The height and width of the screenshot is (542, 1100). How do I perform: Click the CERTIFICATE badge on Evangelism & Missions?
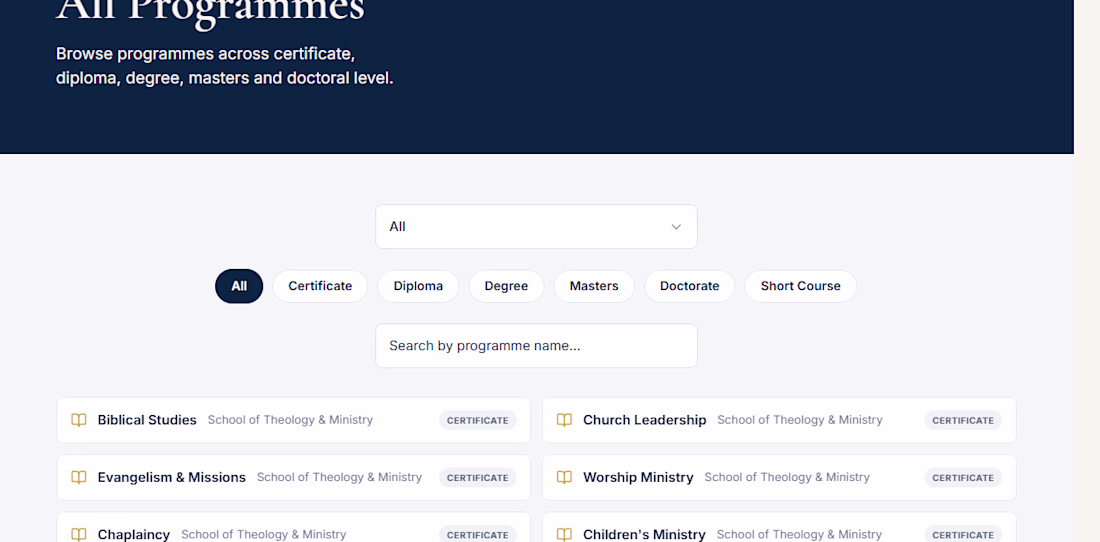tap(478, 477)
